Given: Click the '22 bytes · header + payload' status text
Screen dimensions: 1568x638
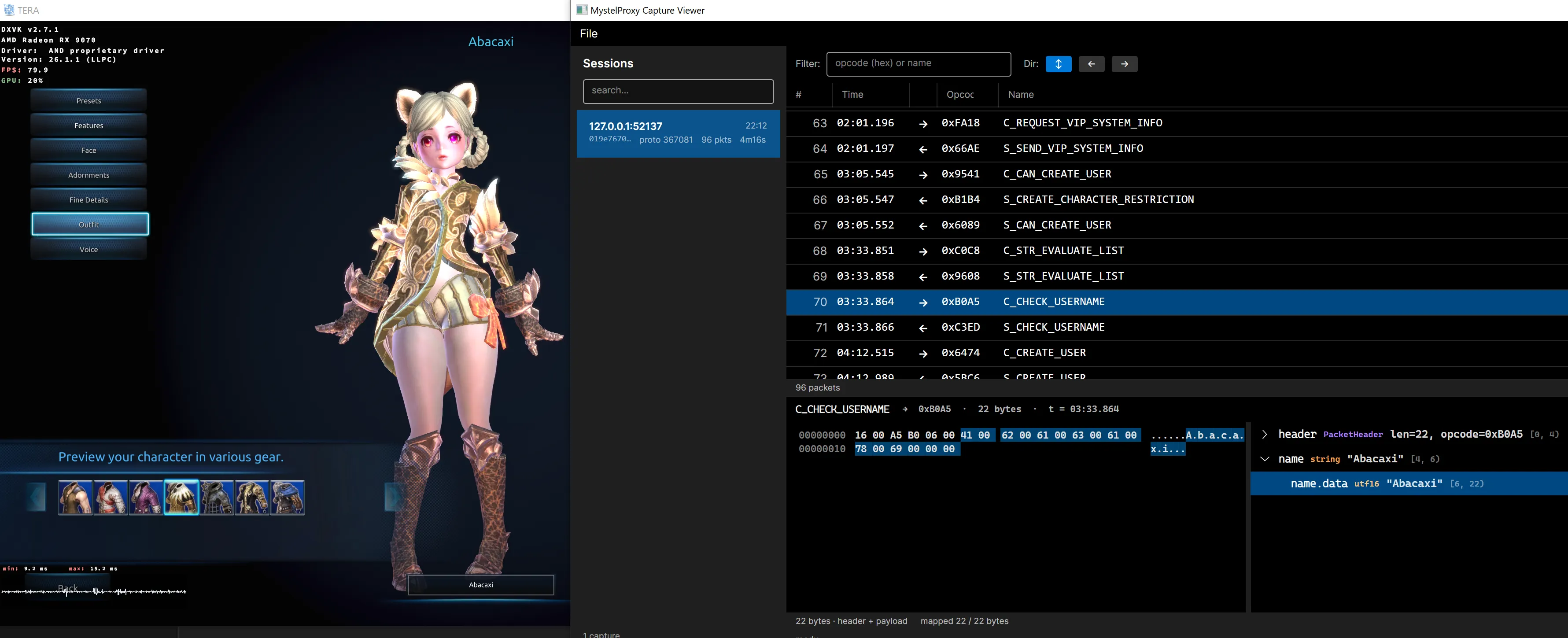Looking at the screenshot, I should 851,621.
